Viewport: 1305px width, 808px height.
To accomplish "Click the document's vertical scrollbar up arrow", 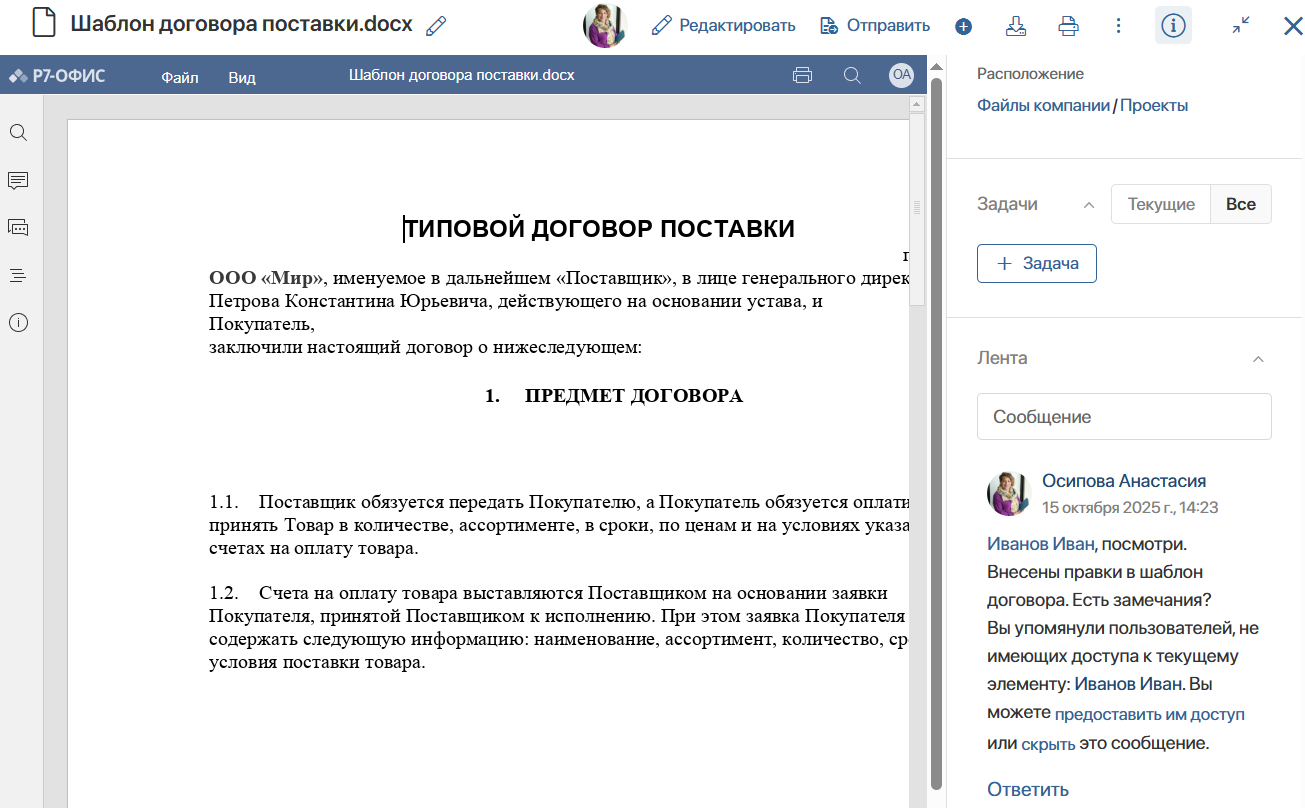I will 916,104.
